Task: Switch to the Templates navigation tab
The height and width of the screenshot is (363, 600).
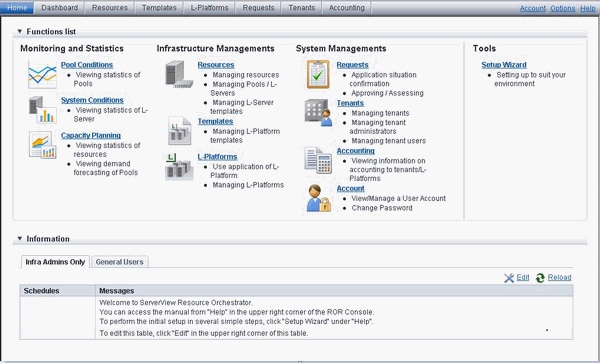Action: tap(159, 8)
